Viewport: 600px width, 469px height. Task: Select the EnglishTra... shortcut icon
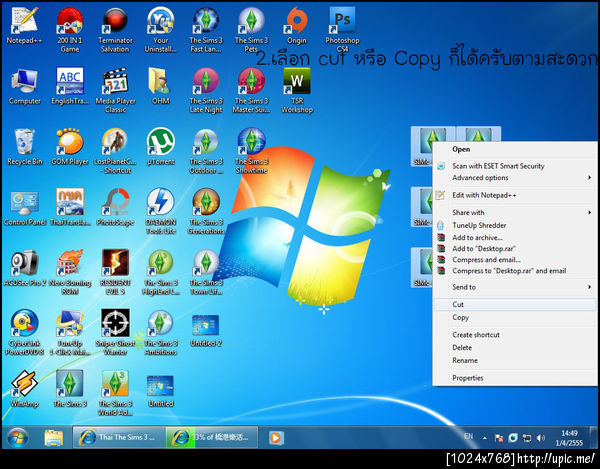70,86
